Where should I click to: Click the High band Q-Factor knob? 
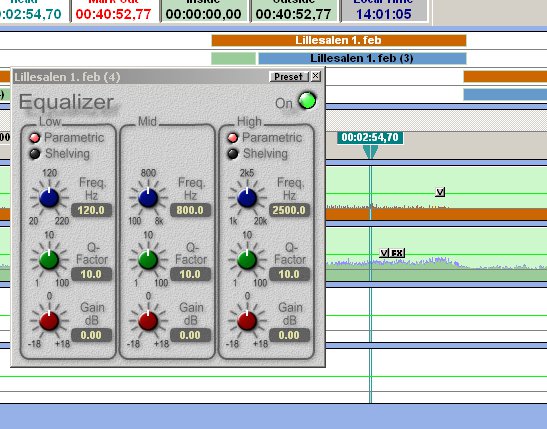coord(247,260)
